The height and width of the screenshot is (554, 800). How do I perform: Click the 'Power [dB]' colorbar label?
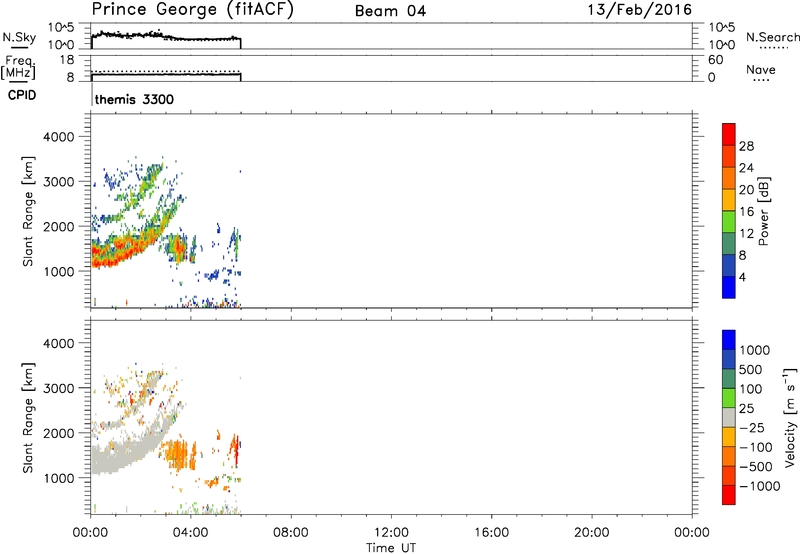tap(763, 211)
